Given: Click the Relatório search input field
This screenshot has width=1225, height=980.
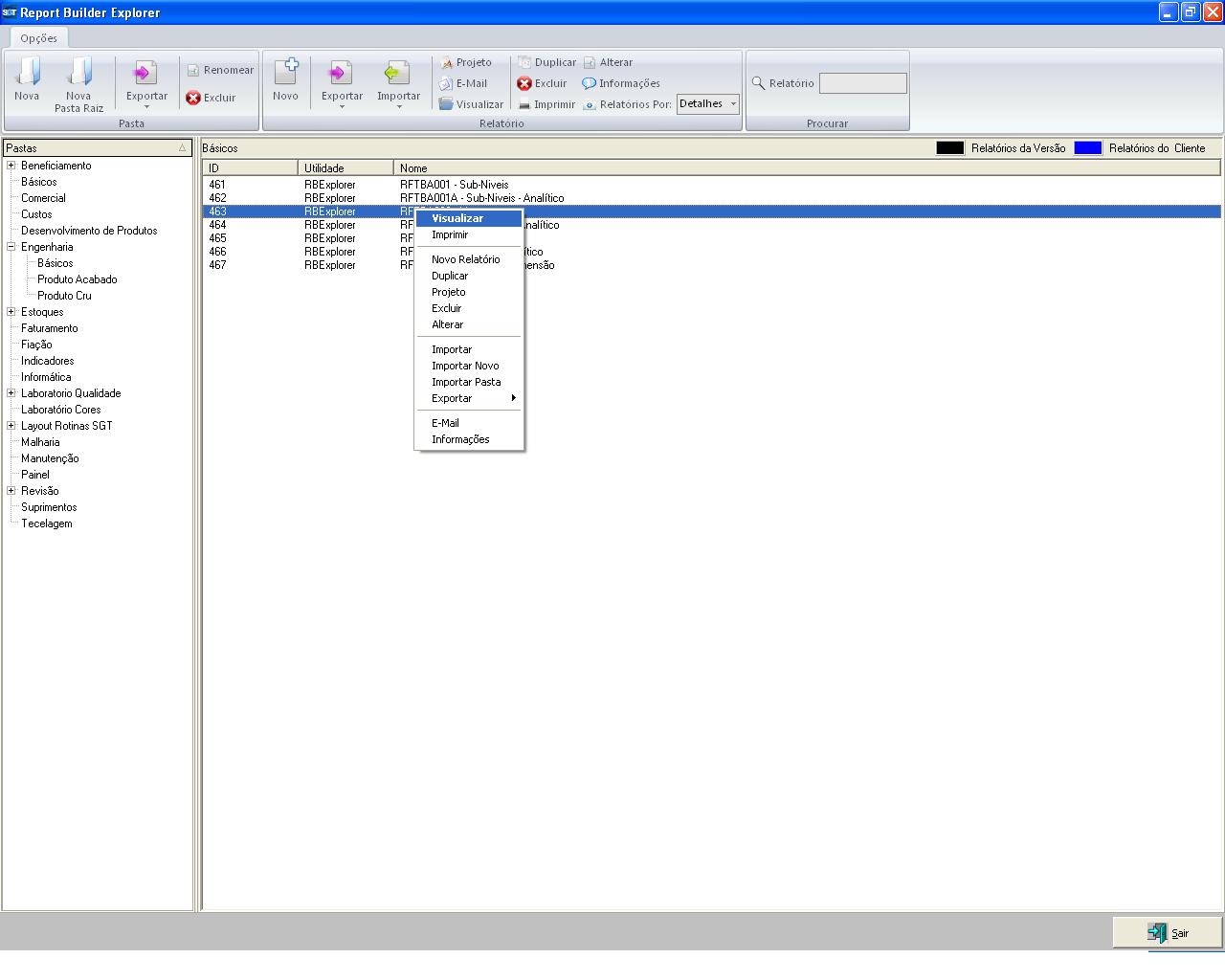Looking at the screenshot, I should [x=862, y=83].
